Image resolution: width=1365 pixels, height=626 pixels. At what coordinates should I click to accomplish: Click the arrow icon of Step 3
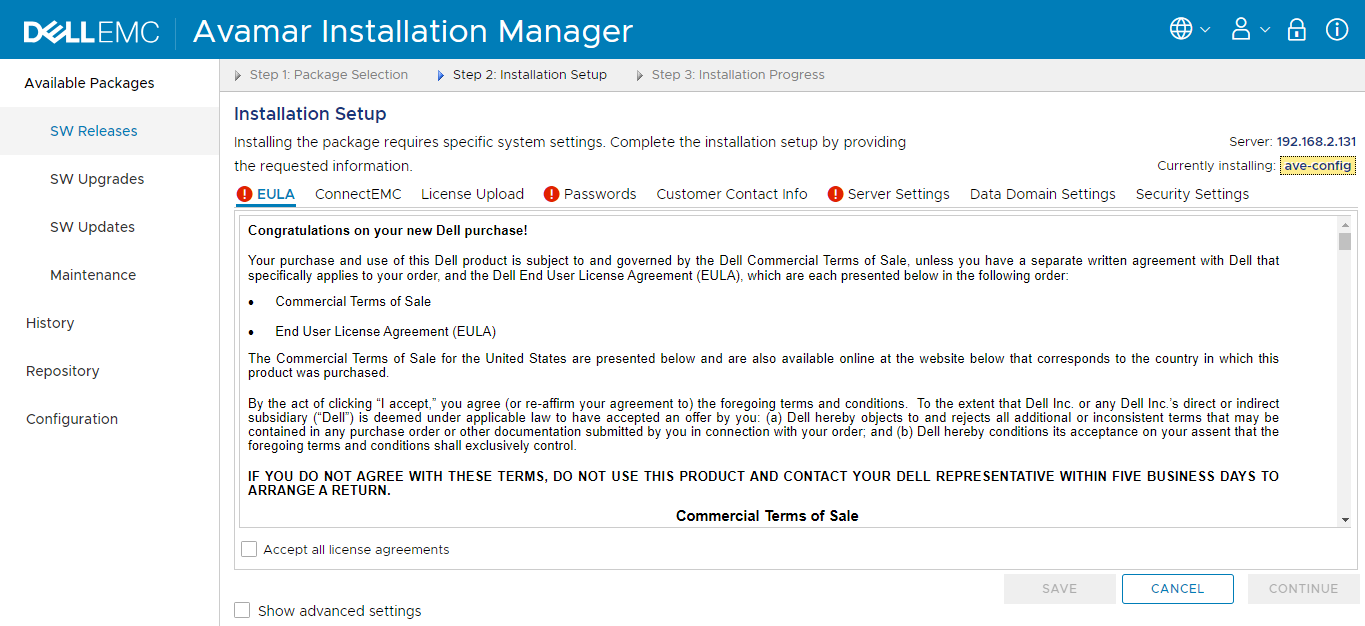tap(640, 75)
